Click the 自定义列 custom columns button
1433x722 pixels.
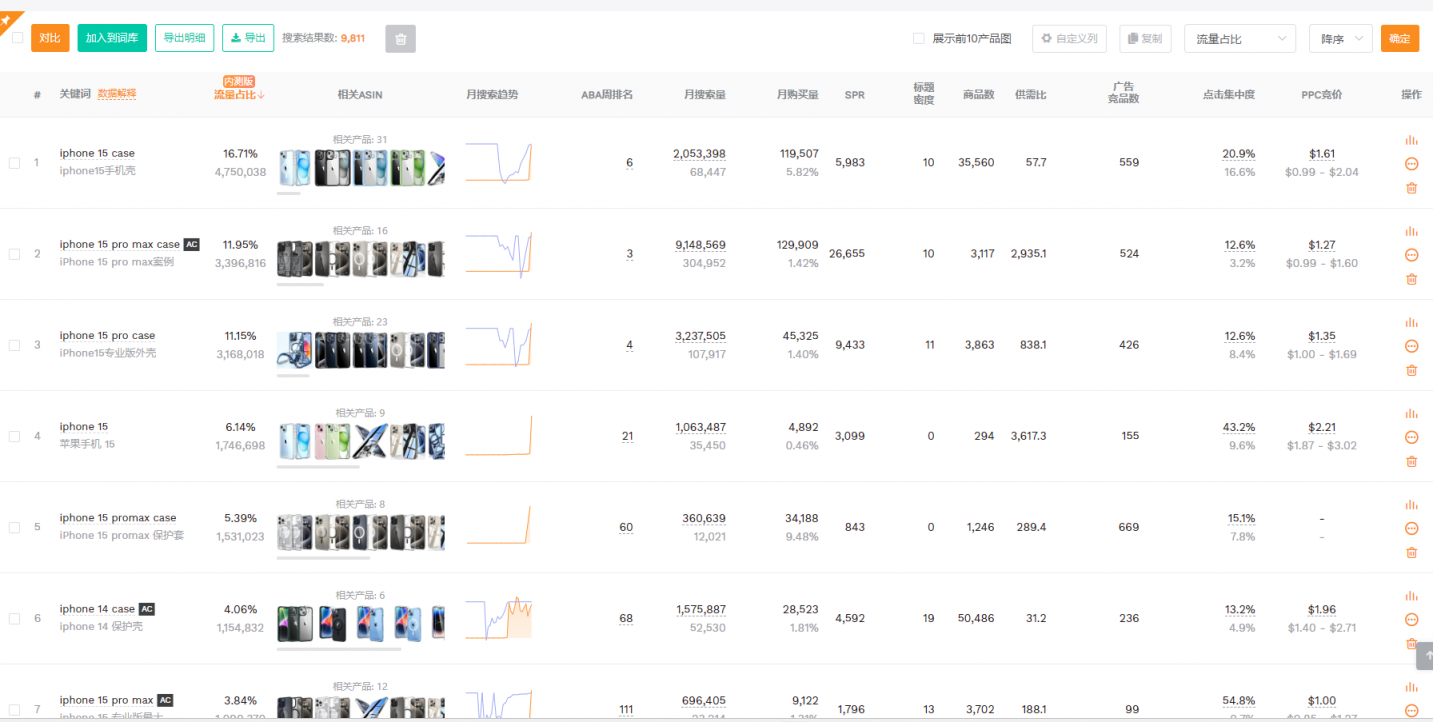(1069, 39)
